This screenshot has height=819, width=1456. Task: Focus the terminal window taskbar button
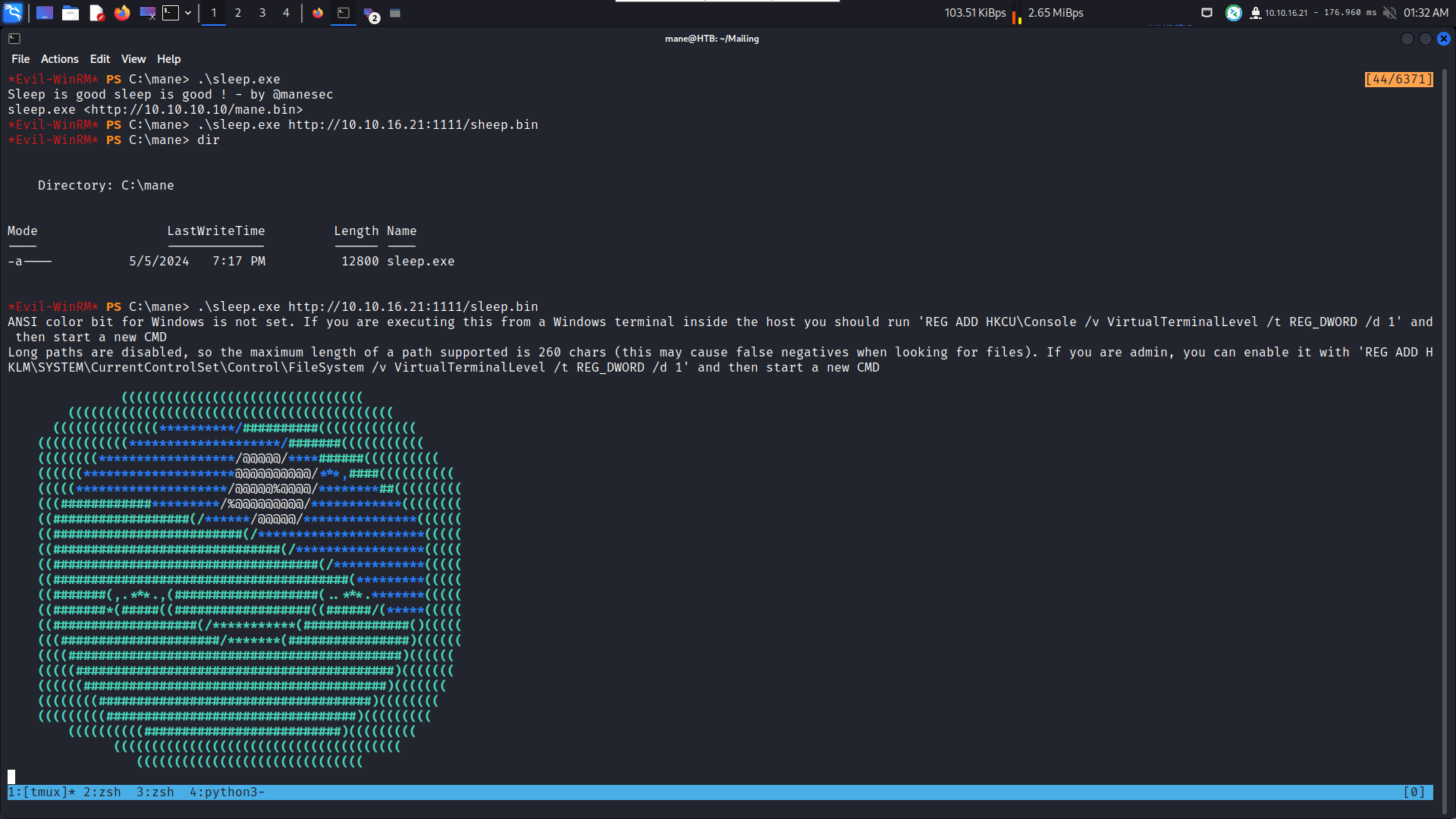coord(344,13)
